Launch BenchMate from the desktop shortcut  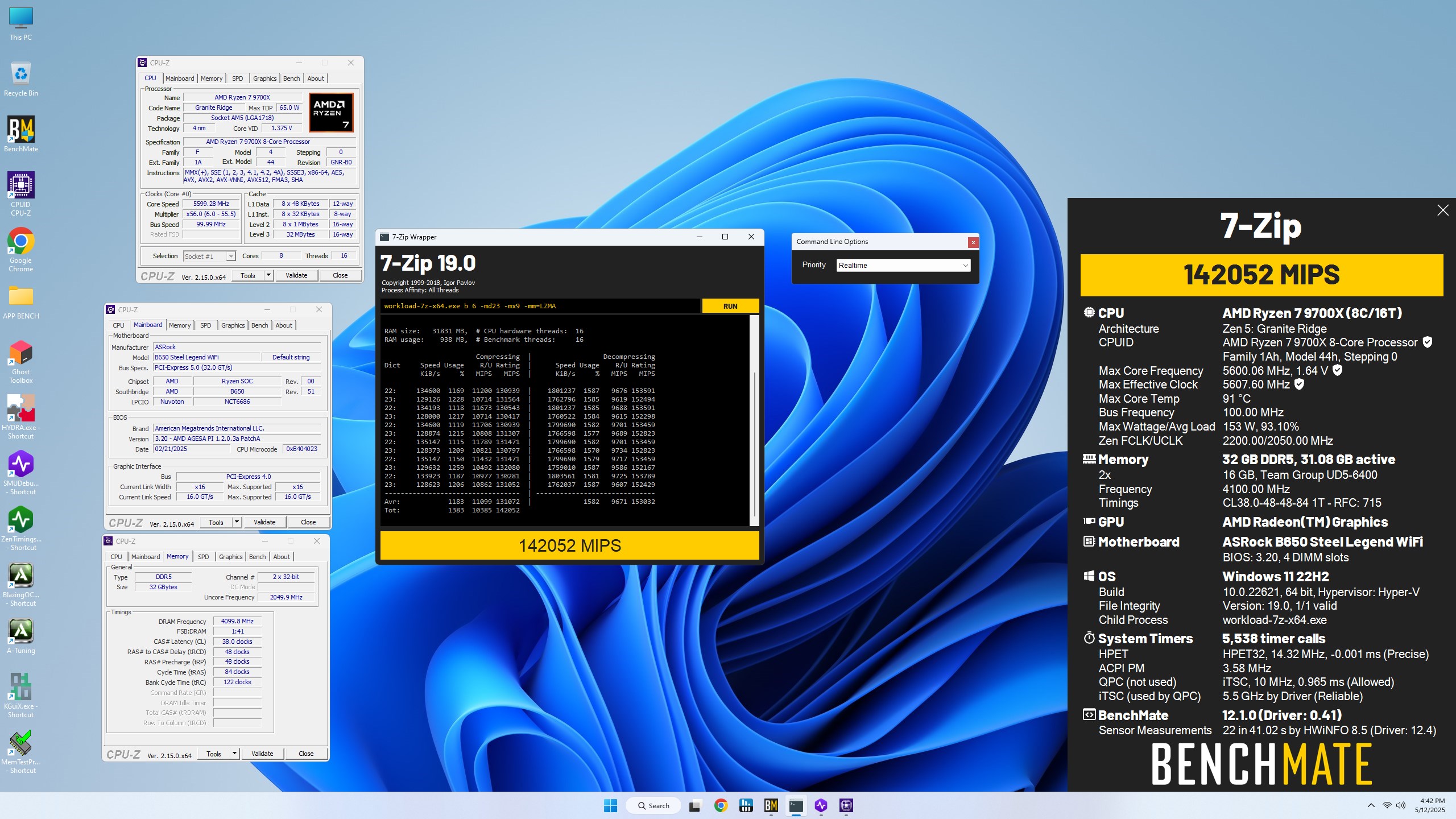[21, 134]
